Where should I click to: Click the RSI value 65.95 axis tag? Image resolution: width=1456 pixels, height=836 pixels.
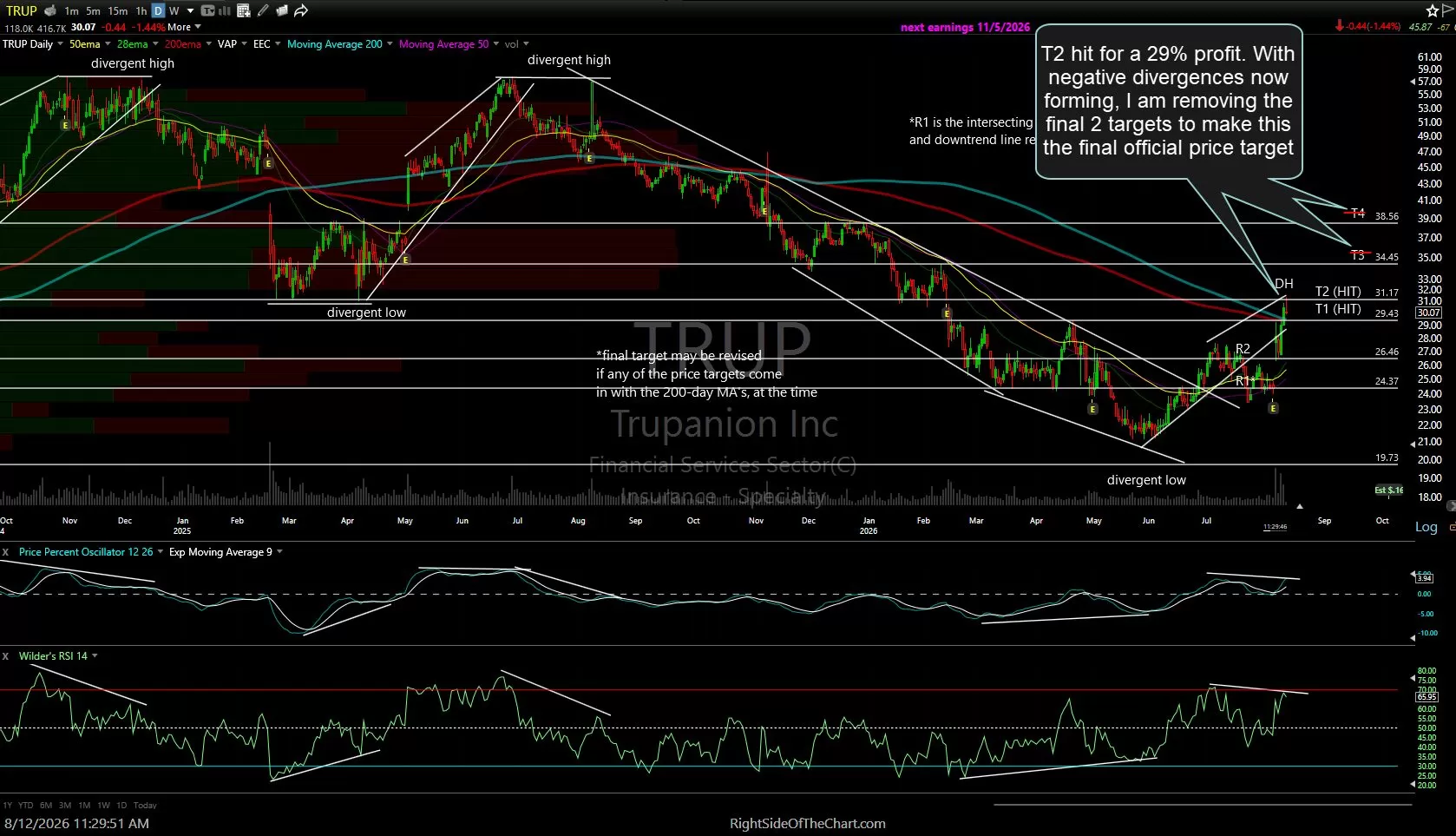[1426, 697]
